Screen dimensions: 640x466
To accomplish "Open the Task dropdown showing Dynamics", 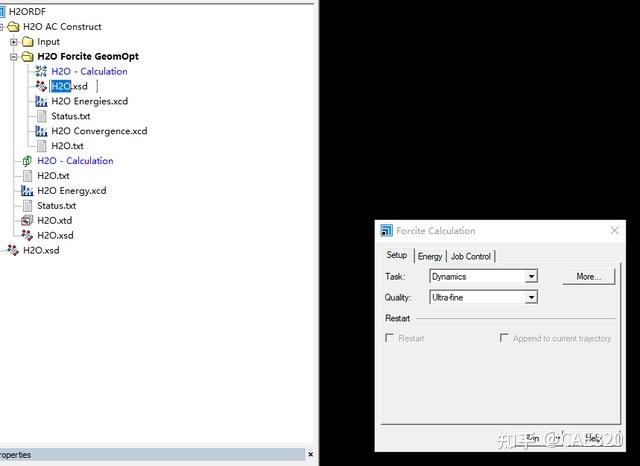I will [x=531, y=276].
